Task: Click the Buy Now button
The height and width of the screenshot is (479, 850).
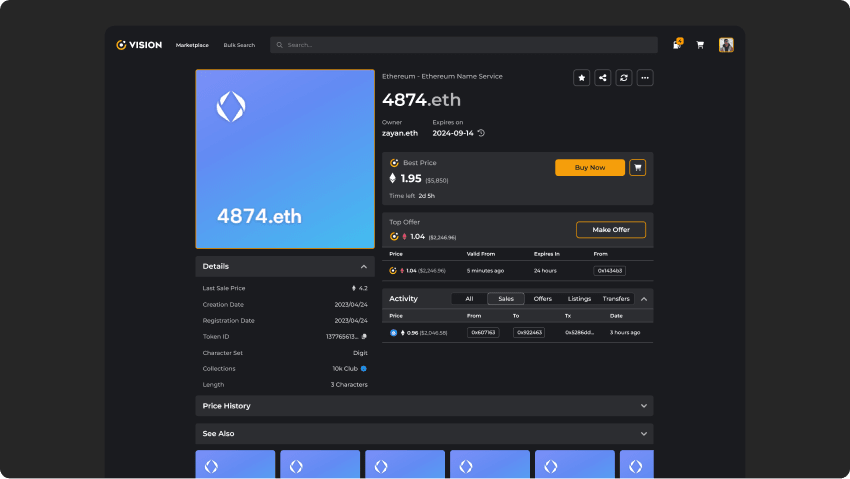Action: (x=590, y=167)
